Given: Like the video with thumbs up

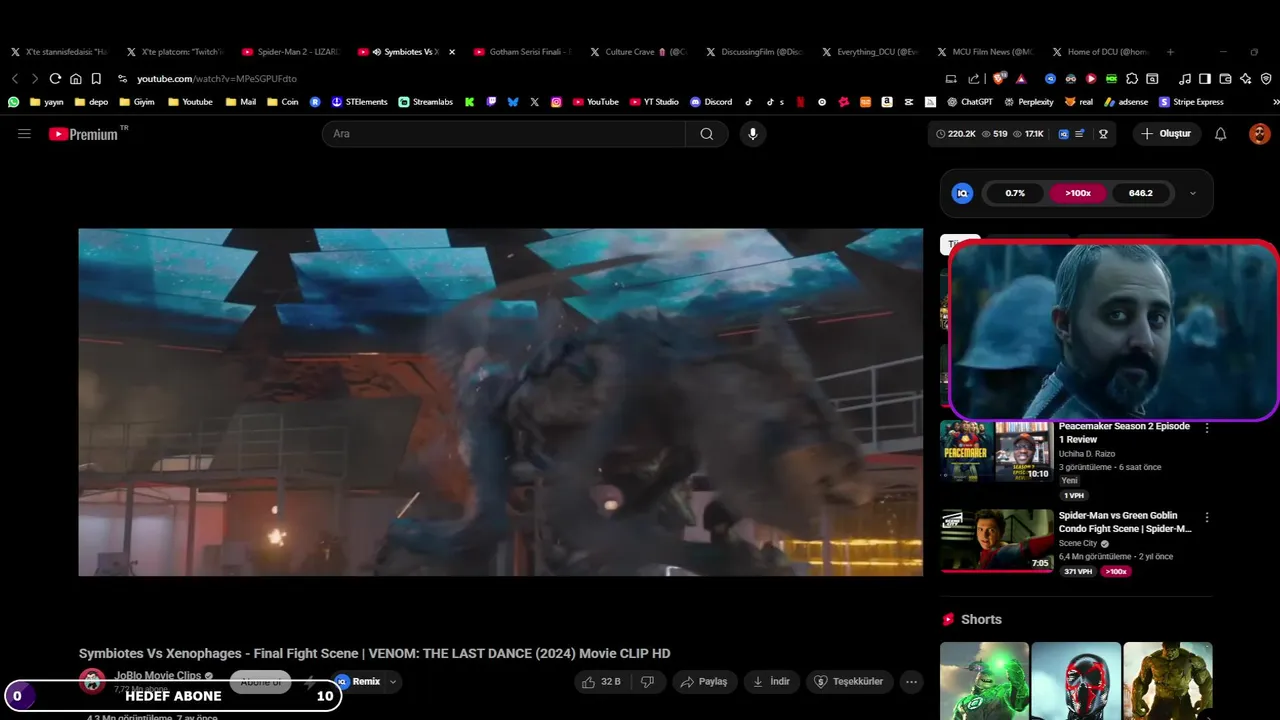Looking at the screenshot, I should click(601, 681).
